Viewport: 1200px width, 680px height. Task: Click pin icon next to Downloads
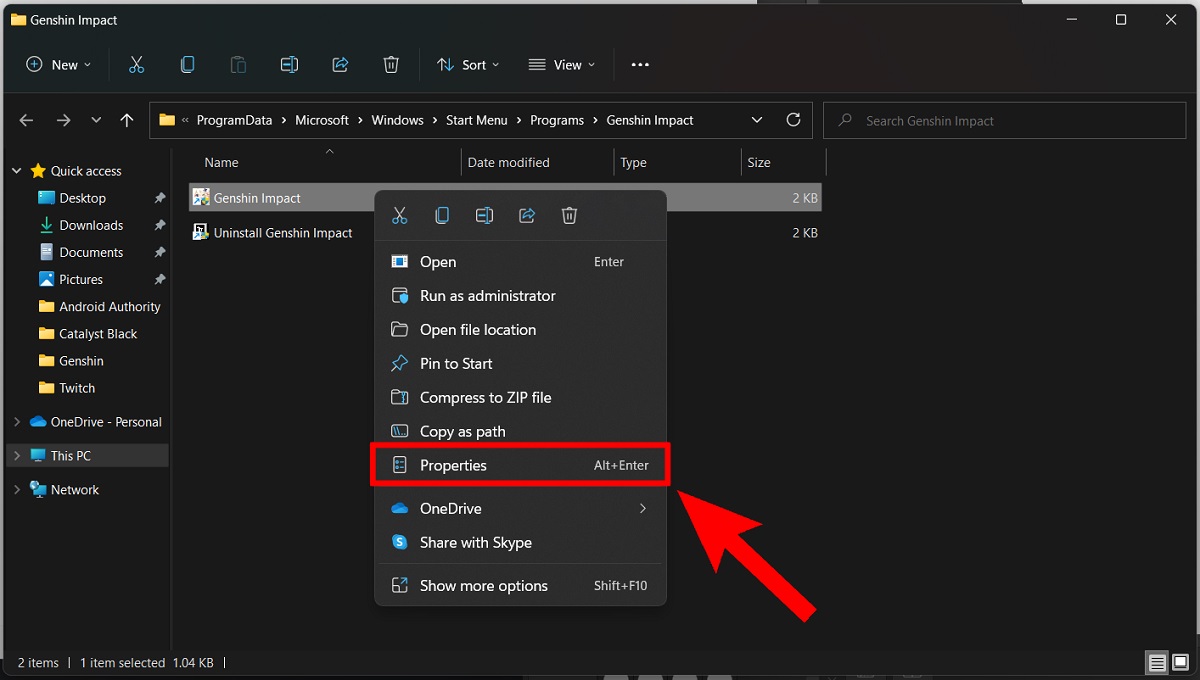159,225
